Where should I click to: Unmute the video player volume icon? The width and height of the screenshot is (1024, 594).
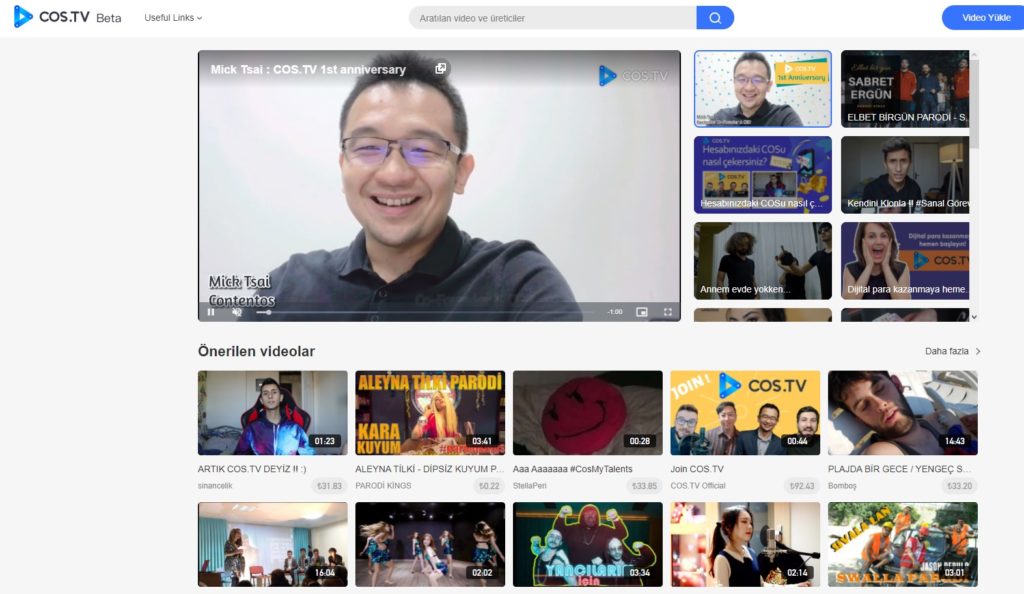point(237,312)
